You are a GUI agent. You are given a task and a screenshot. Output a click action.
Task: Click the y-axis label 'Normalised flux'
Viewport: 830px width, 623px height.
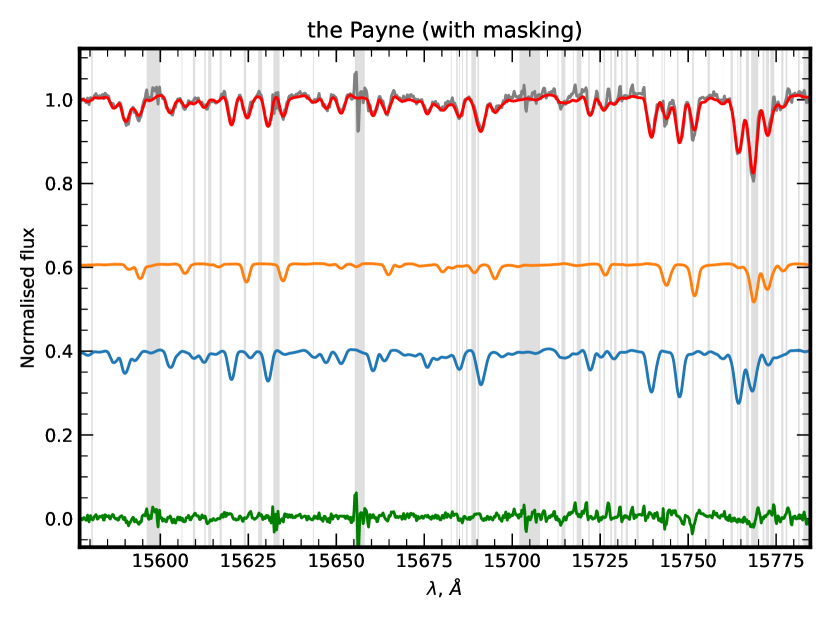point(28,298)
